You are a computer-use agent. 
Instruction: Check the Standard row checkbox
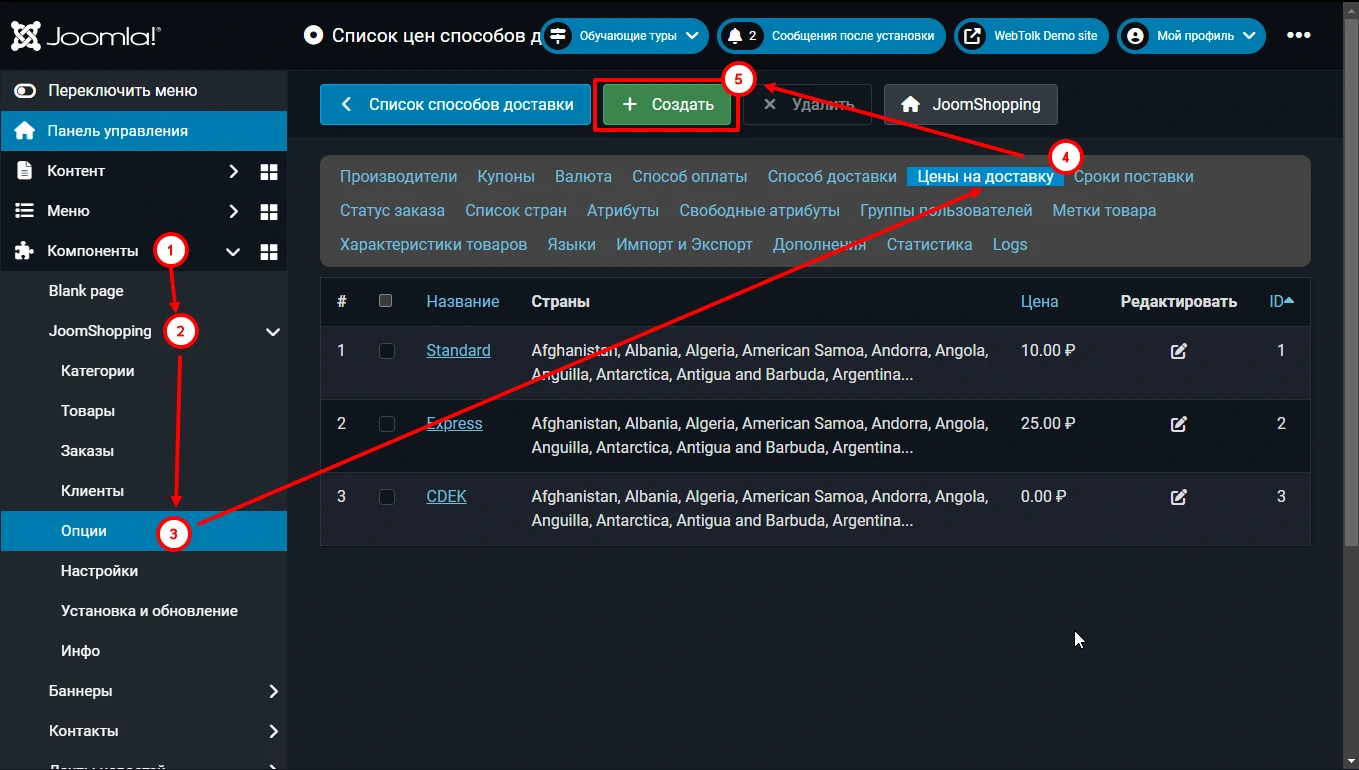coord(387,351)
